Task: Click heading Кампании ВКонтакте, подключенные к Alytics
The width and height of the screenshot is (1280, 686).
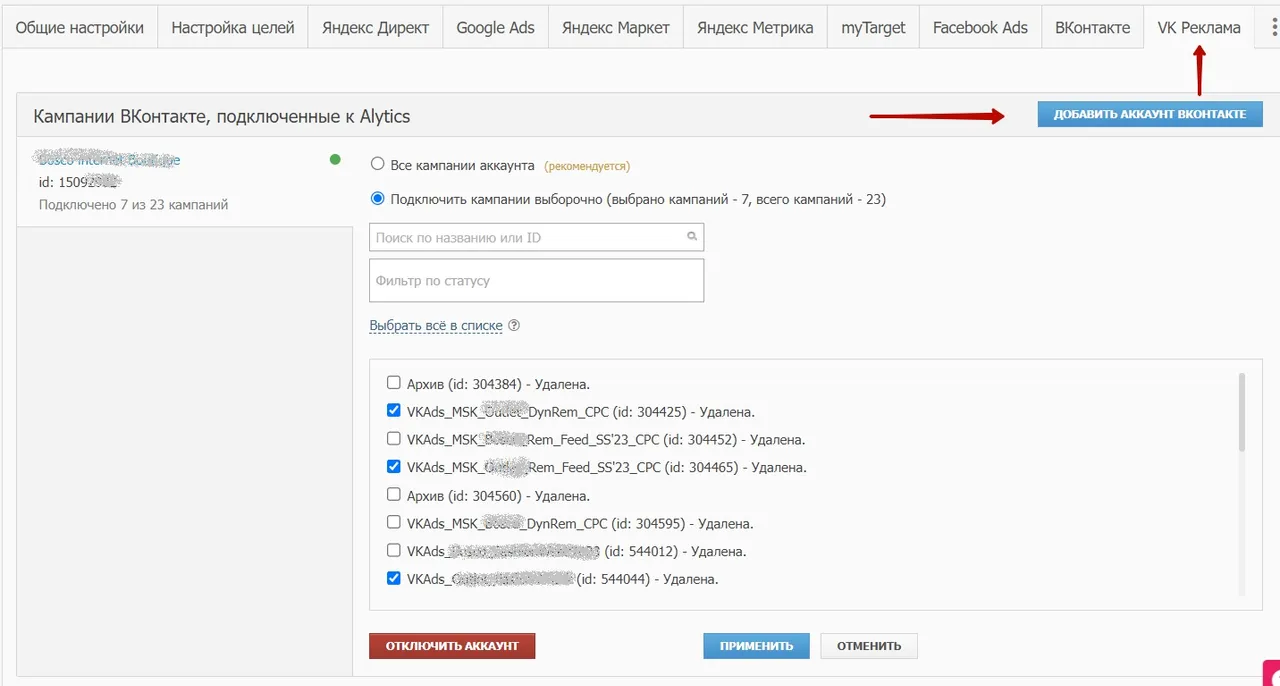Action: (x=222, y=116)
